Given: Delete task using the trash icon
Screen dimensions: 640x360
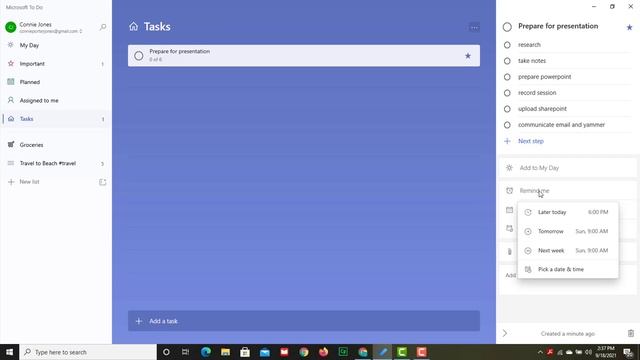Looking at the screenshot, I should click(631, 333).
